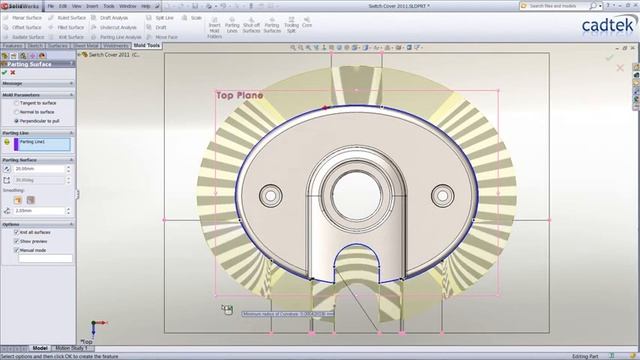Screen dimensions: 640x360
Task: Toggle Show preview checkbox
Action: [17, 241]
